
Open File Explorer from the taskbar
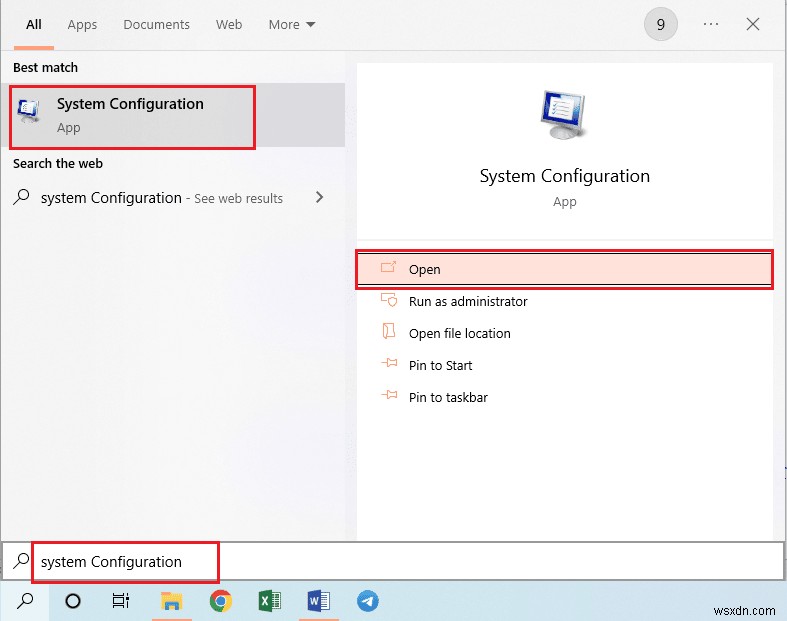pos(172,600)
